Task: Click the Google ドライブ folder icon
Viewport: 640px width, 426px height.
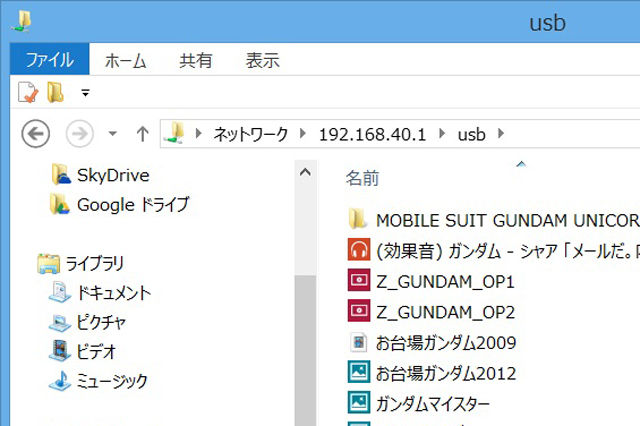Action: (x=60, y=204)
